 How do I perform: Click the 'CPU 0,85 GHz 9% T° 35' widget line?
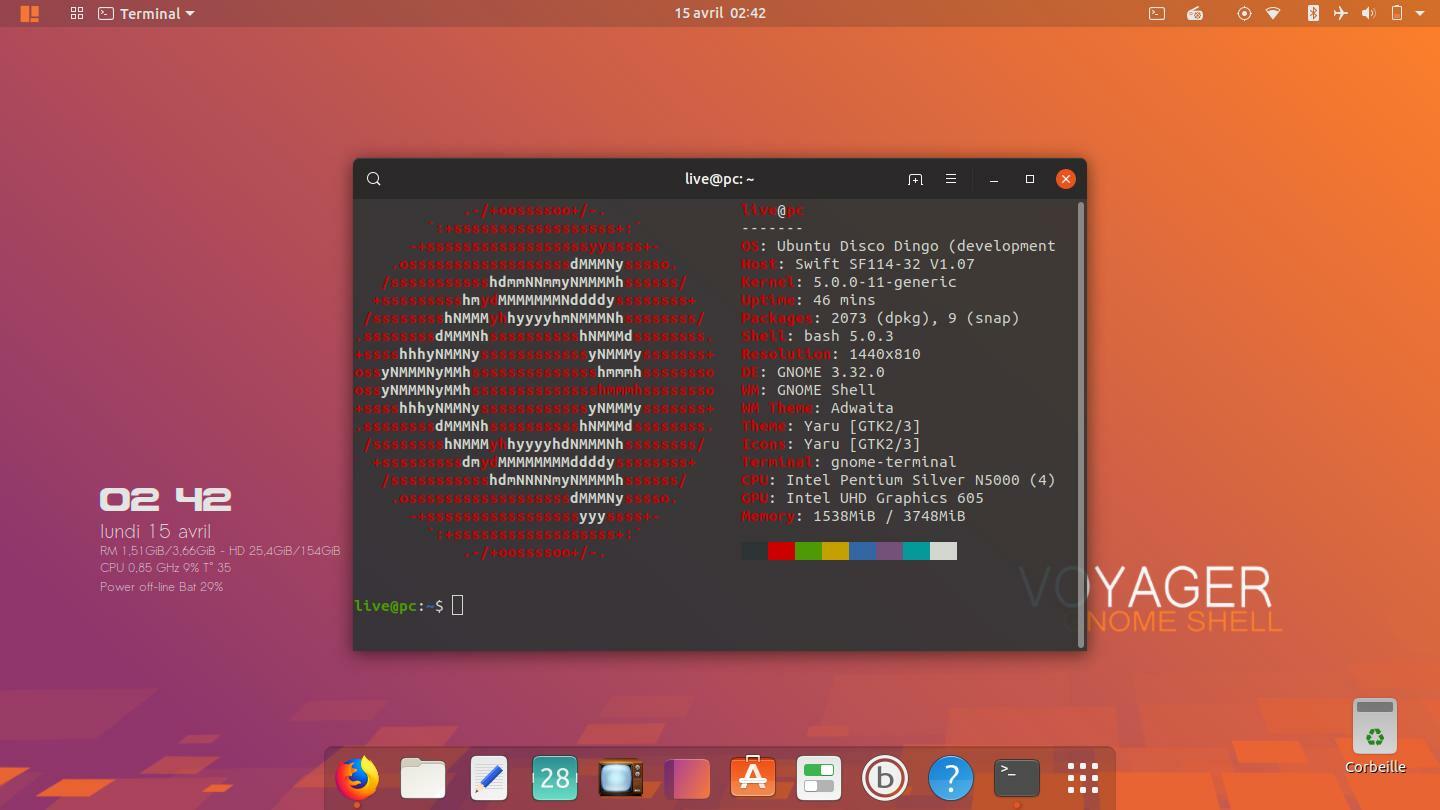(x=165, y=568)
